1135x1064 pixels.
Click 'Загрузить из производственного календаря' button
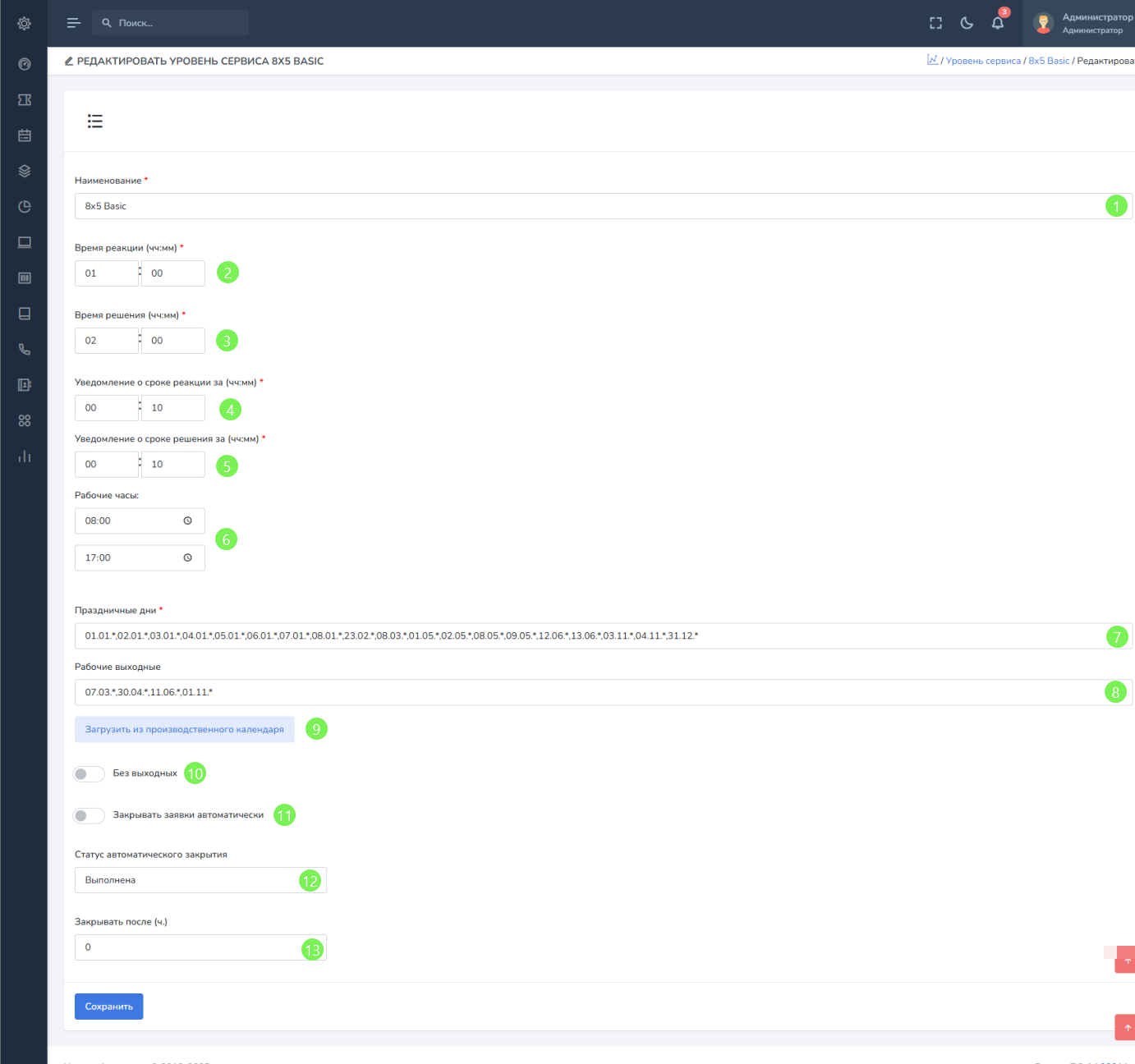[x=185, y=729]
